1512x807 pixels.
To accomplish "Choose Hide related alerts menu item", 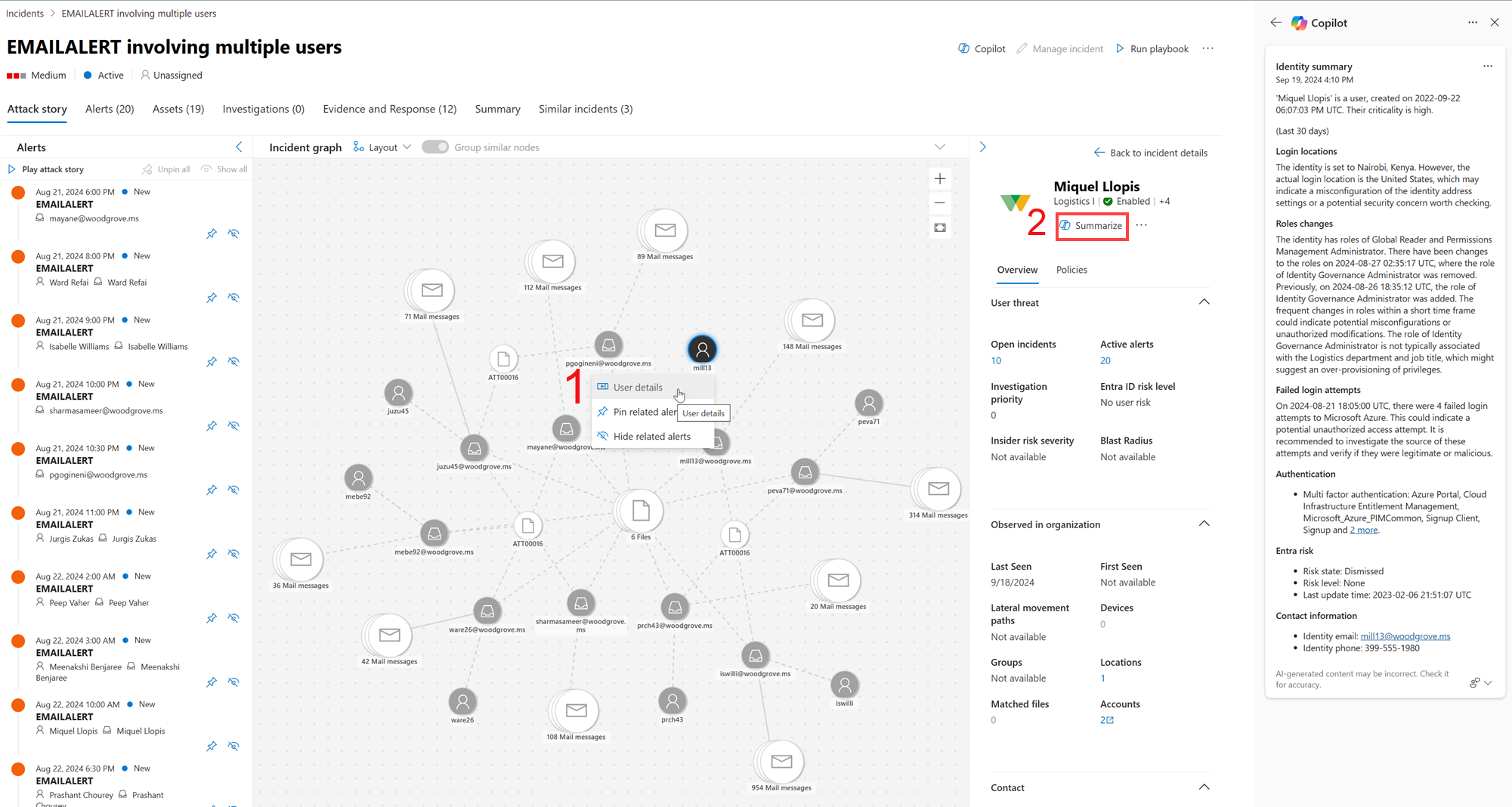I will pos(652,436).
